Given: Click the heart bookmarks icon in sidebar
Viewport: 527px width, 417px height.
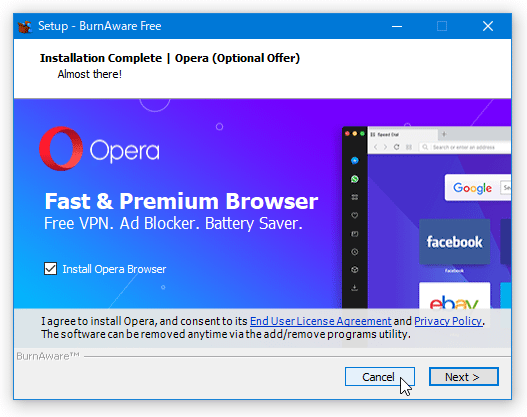Looking at the screenshot, I should coord(355,215).
